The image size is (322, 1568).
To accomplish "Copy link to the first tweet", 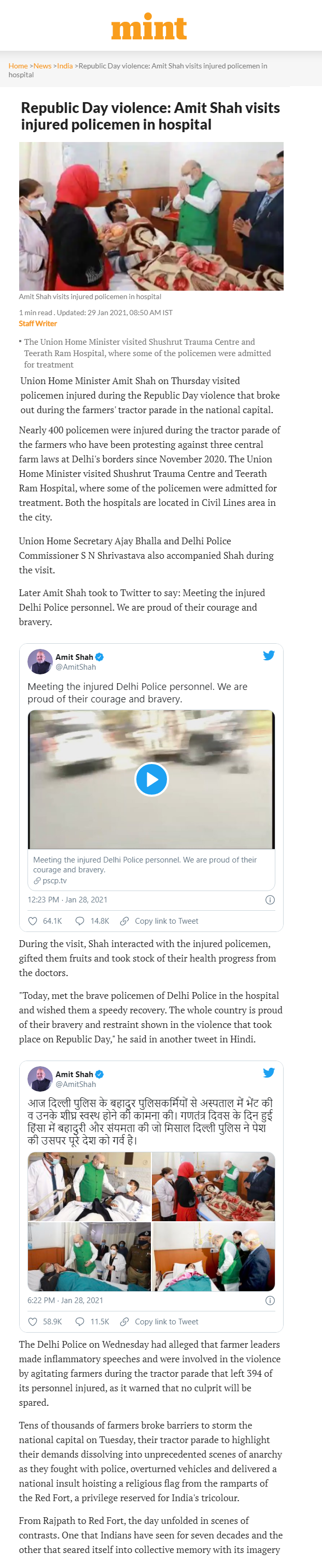I will [x=160, y=921].
